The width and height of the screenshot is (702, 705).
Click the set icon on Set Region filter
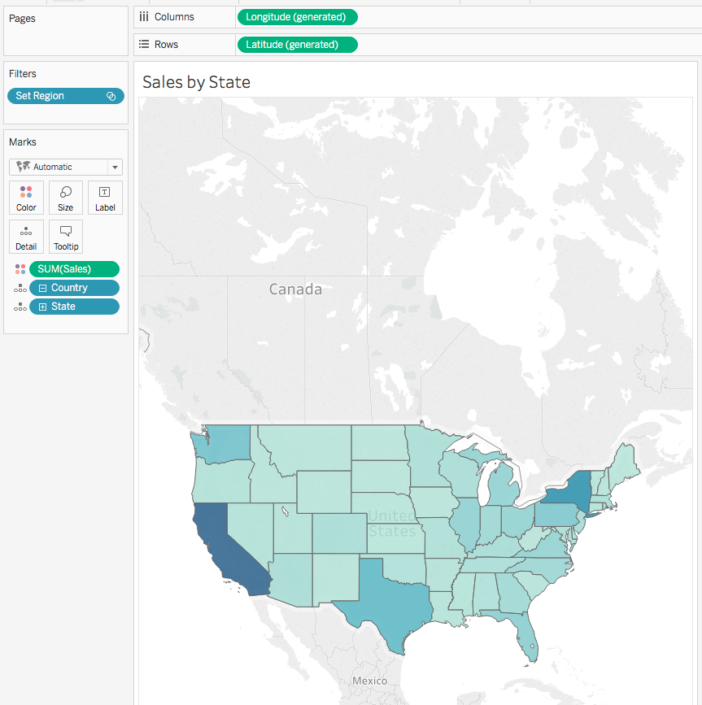click(111, 96)
